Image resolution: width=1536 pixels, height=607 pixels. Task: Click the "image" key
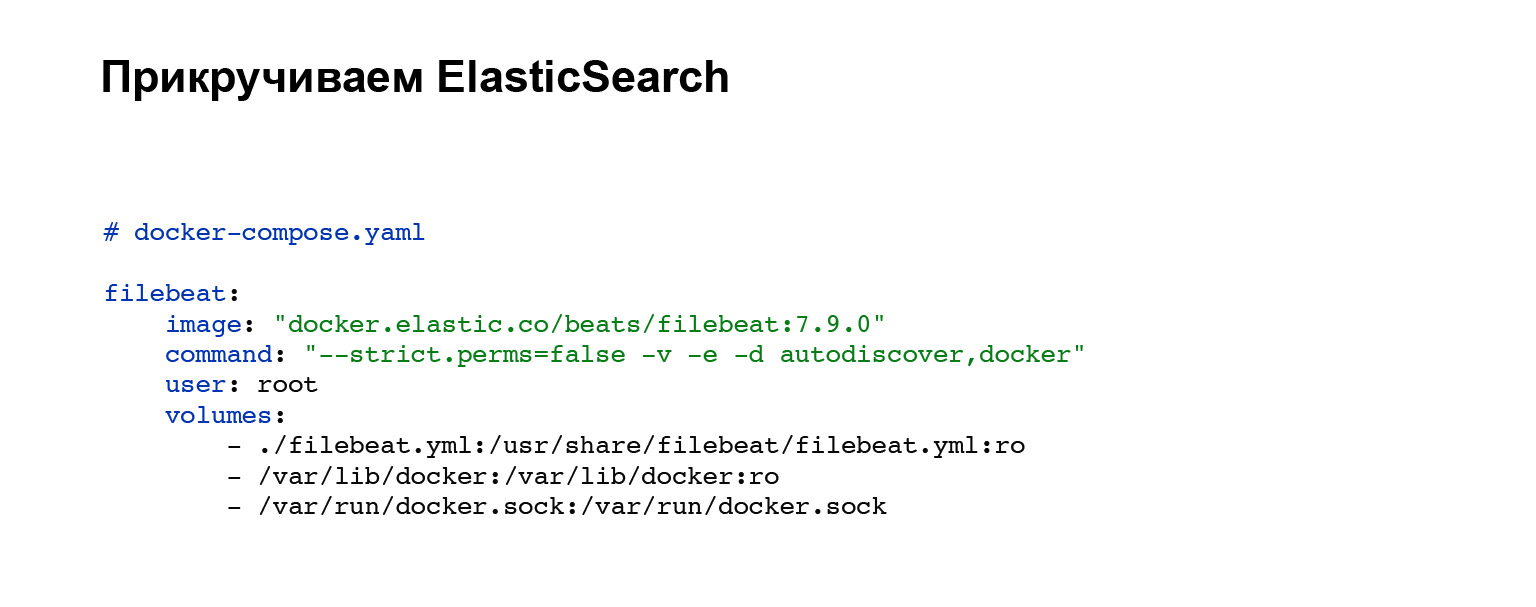coord(203,325)
